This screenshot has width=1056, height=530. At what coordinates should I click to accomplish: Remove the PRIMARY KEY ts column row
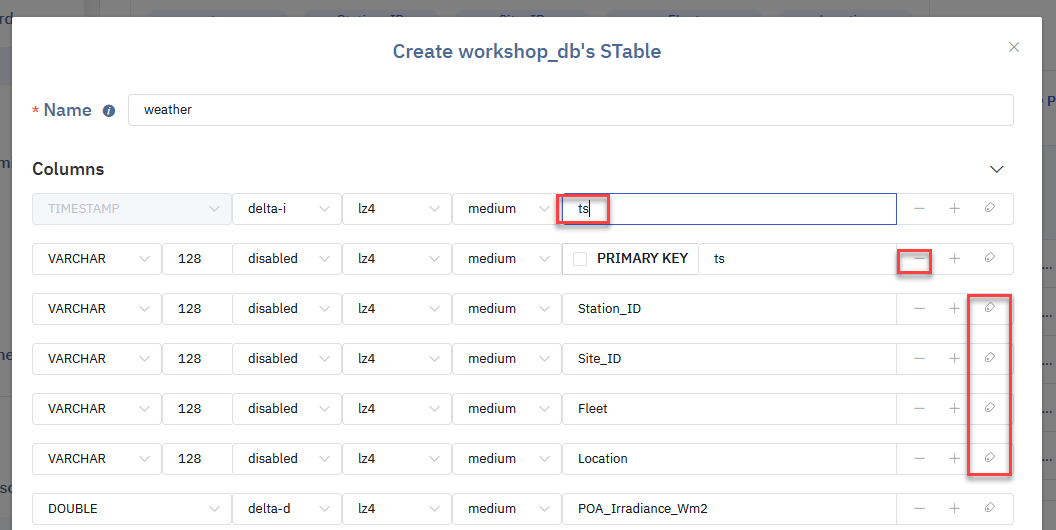(919, 259)
